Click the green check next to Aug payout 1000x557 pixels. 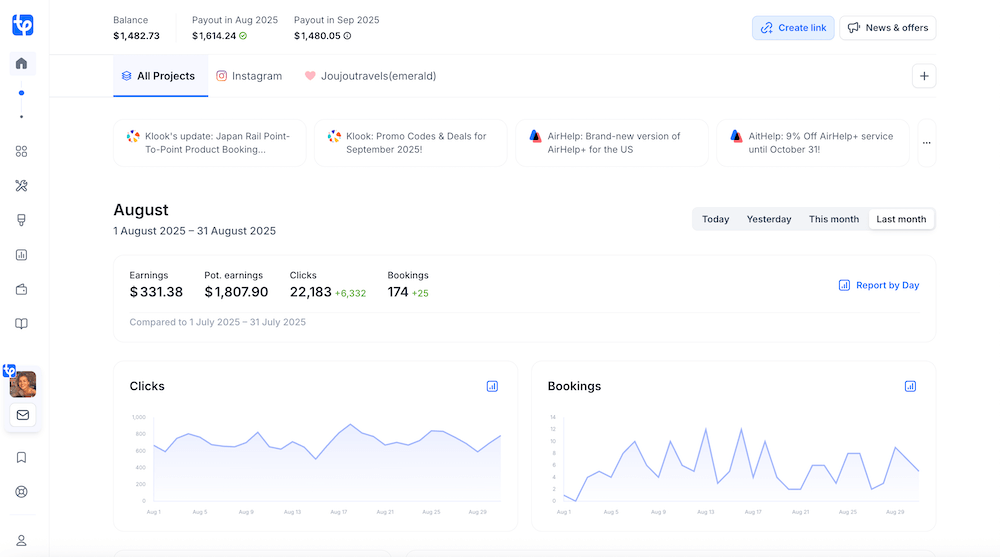pos(243,36)
